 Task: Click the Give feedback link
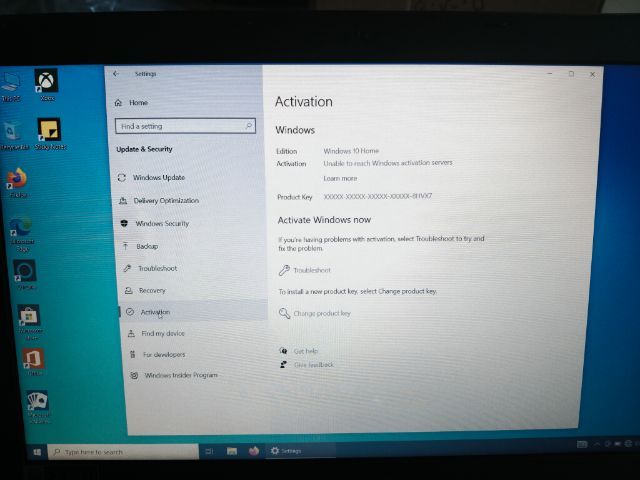pos(313,364)
